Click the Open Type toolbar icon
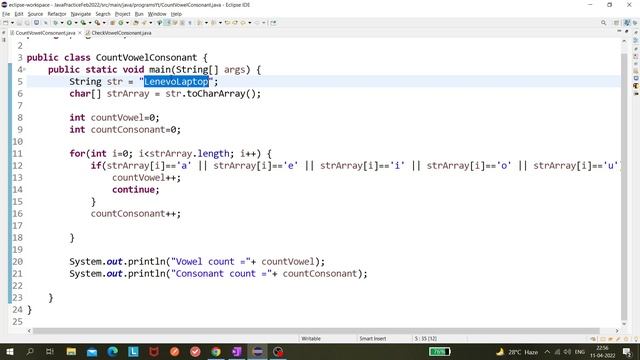The height and width of the screenshot is (360, 640). click(x=136, y=23)
